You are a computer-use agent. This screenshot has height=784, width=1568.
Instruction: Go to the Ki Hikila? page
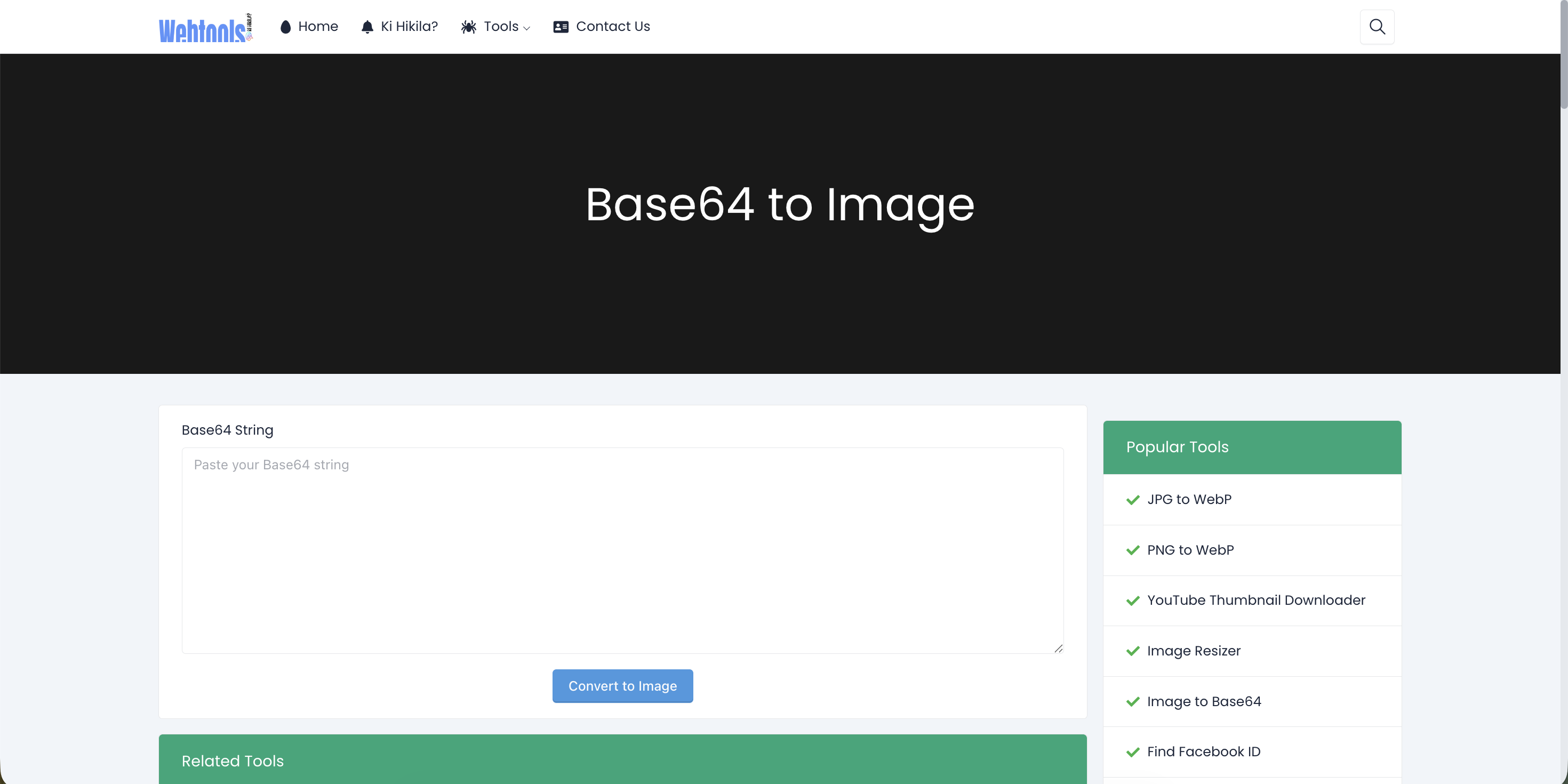tap(409, 27)
